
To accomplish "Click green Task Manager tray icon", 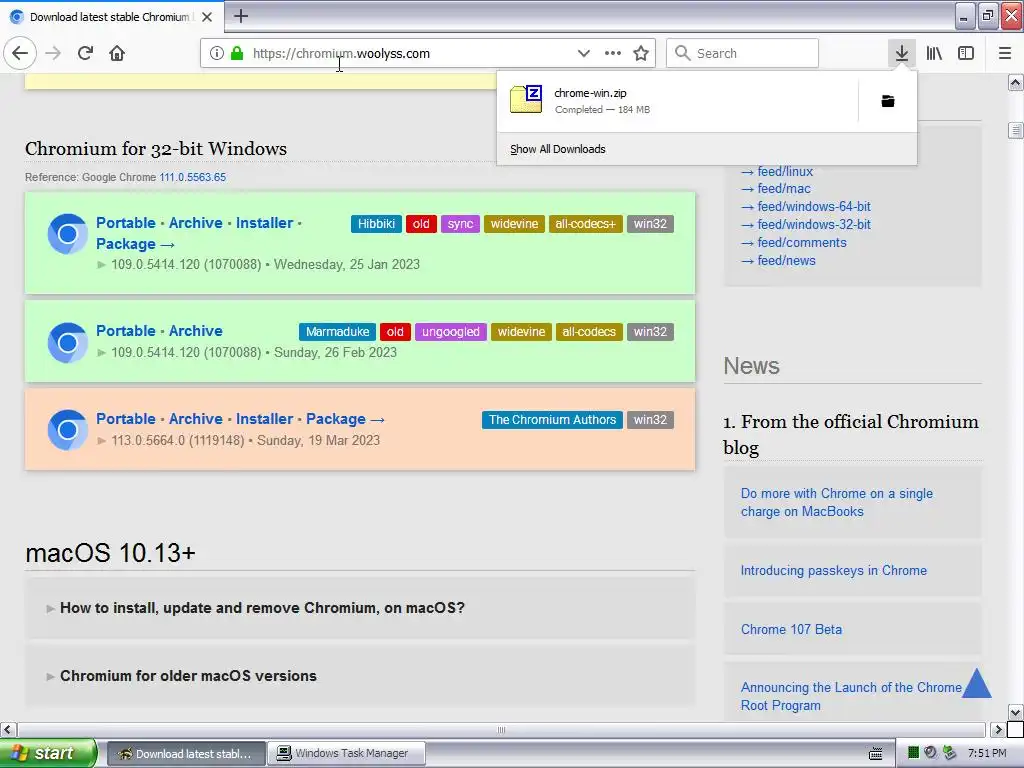I will (914, 753).
